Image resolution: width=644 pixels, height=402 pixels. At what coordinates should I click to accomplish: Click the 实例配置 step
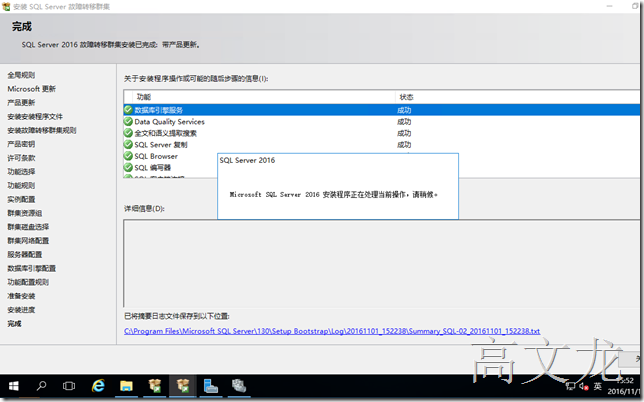[x=21, y=199]
